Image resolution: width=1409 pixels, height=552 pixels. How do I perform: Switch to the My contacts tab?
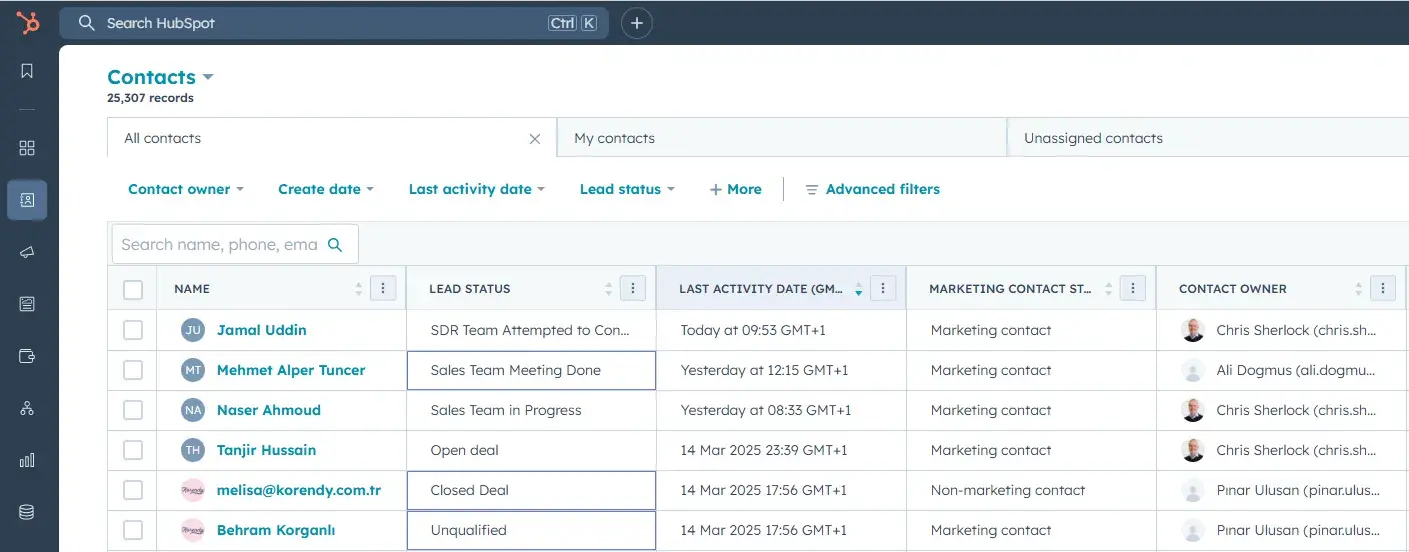(614, 138)
